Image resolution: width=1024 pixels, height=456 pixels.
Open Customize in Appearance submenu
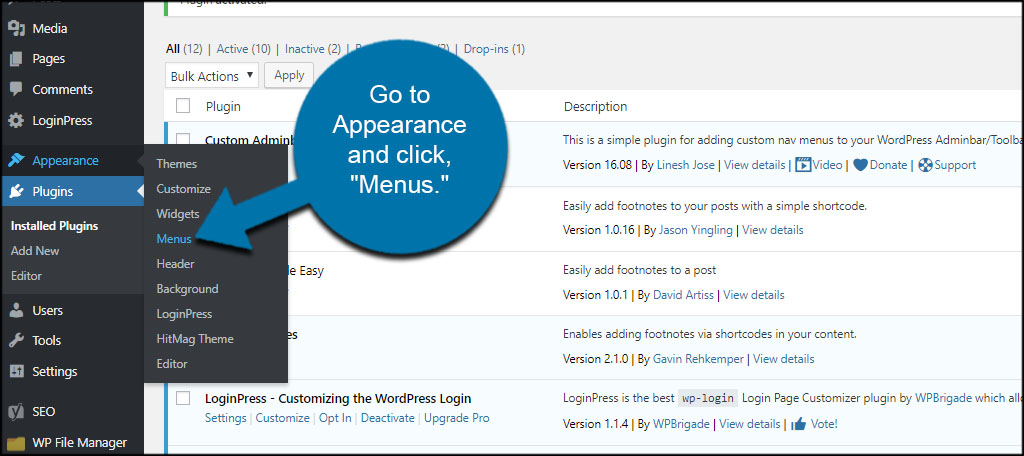(184, 189)
